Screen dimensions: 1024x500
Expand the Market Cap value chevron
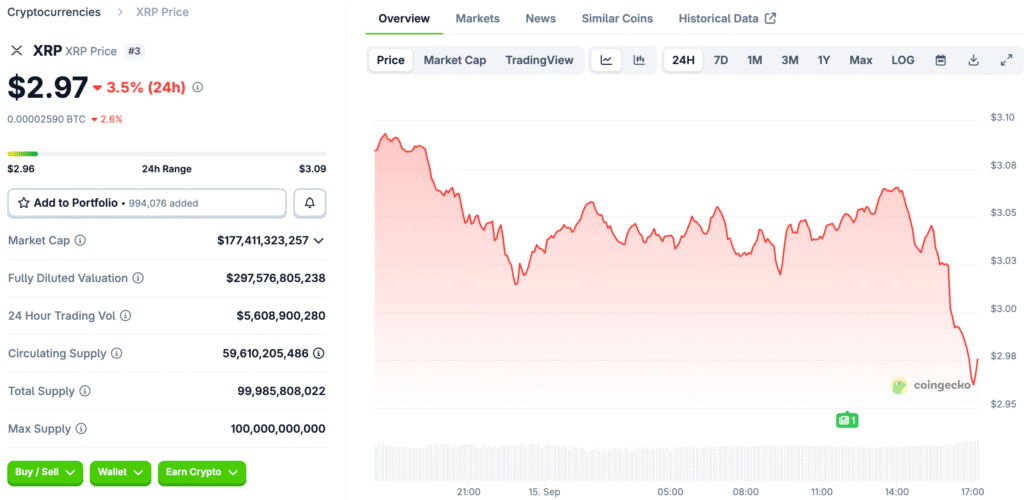[x=319, y=241]
